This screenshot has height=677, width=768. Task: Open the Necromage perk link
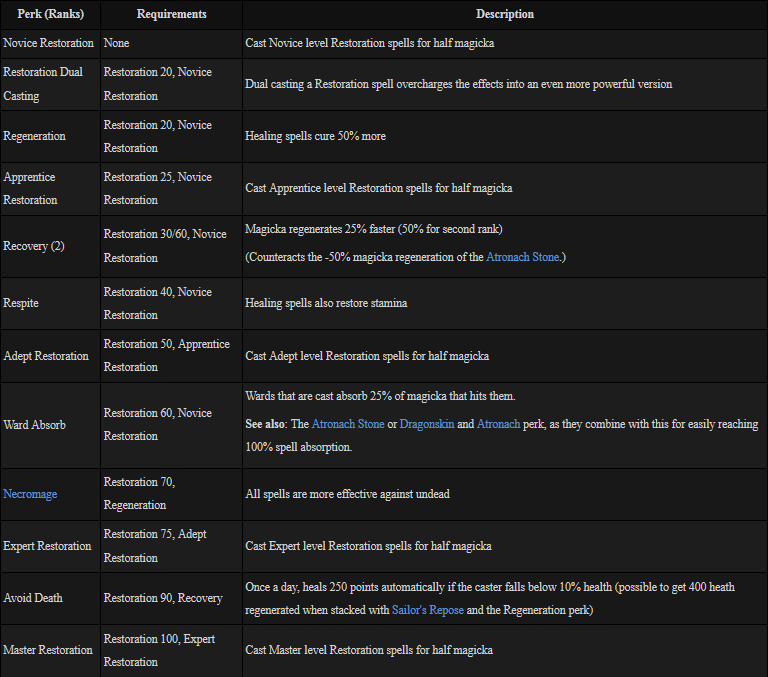click(x=30, y=494)
